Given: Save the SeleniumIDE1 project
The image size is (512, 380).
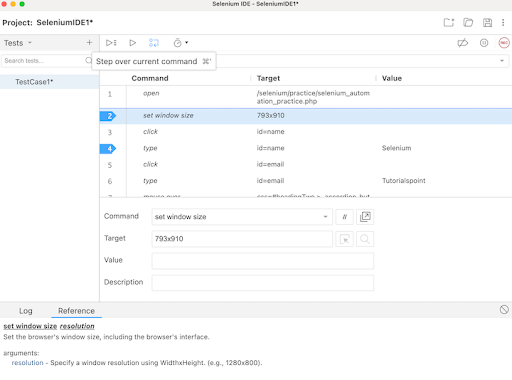Looking at the screenshot, I should coord(487,22).
